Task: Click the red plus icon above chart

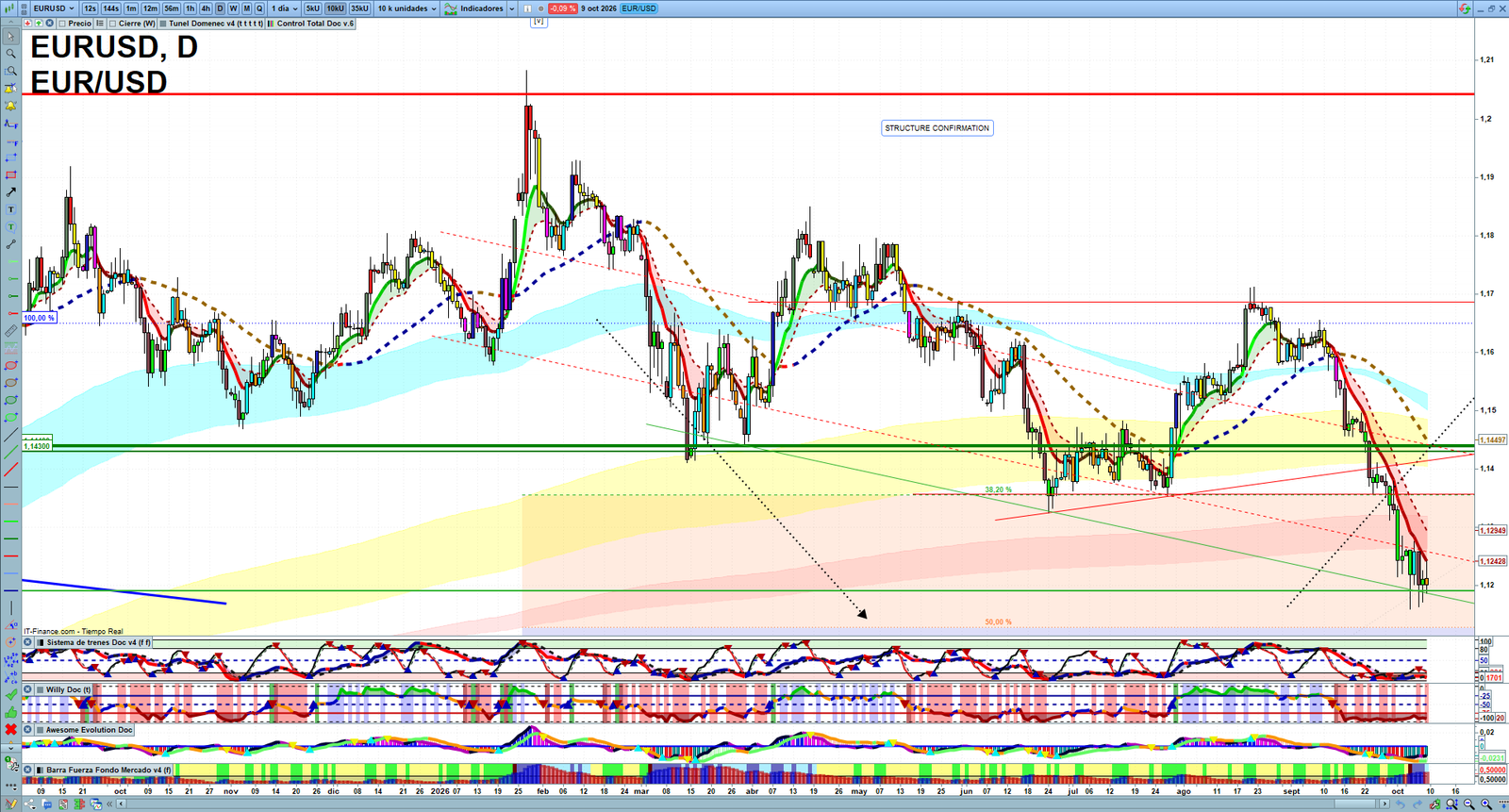Action: (27, 24)
